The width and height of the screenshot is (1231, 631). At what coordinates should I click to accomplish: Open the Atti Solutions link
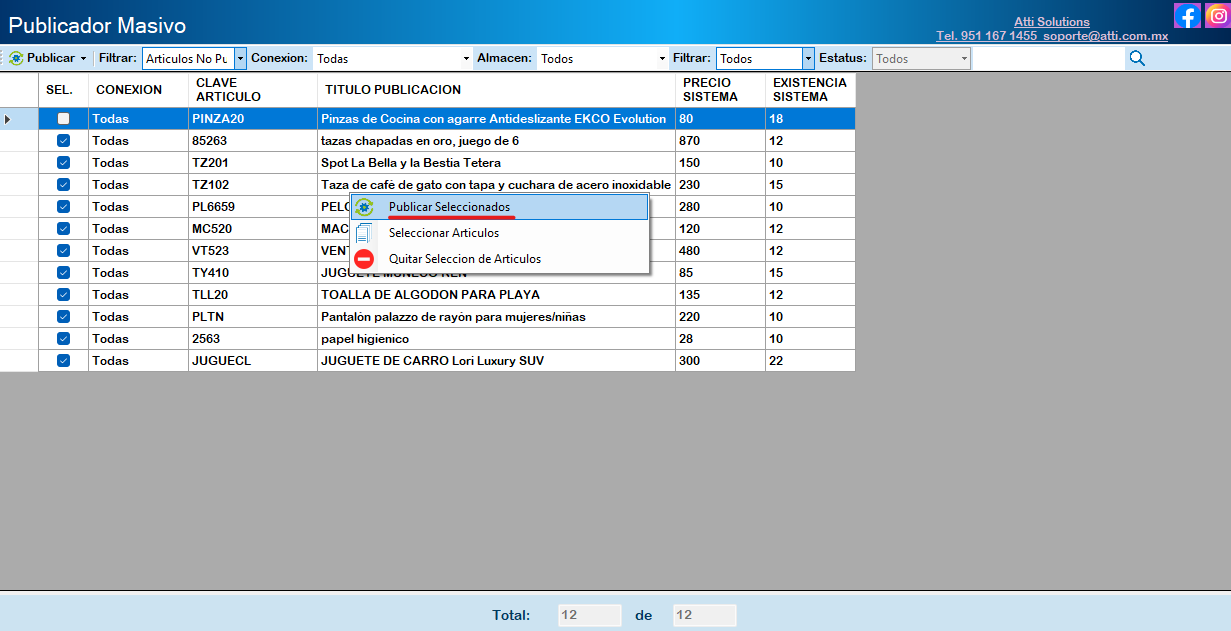point(1050,22)
